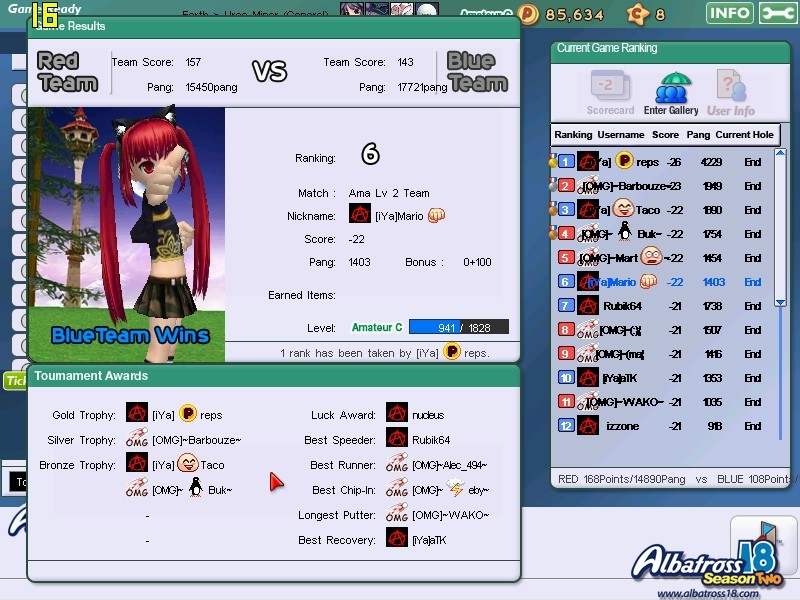Image resolution: width=800 pixels, height=600 pixels.
Task: Click the rank 10 blue number badge
Action: coord(565,378)
